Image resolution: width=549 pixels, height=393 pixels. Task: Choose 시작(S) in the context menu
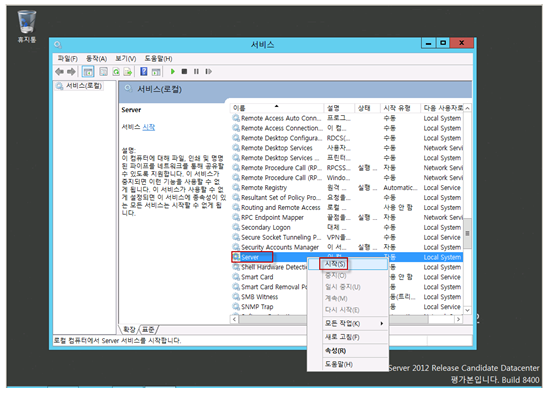(348, 264)
